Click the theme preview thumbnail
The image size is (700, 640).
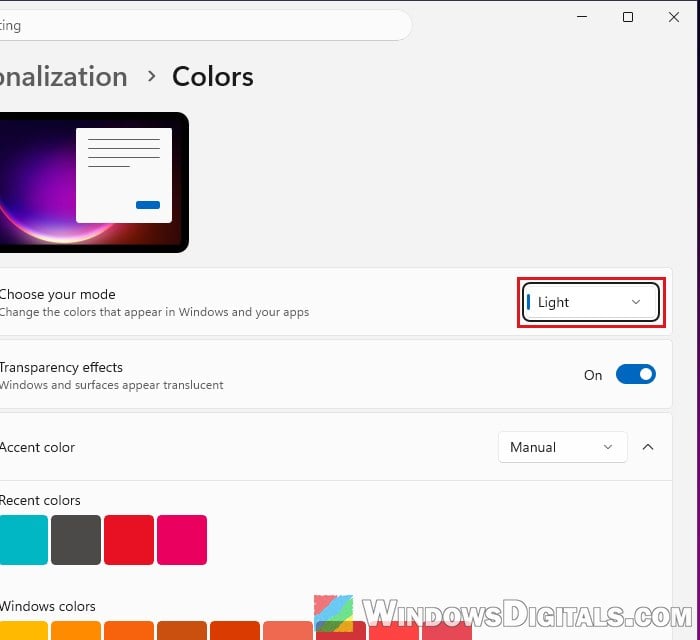click(x=94, y=182)
